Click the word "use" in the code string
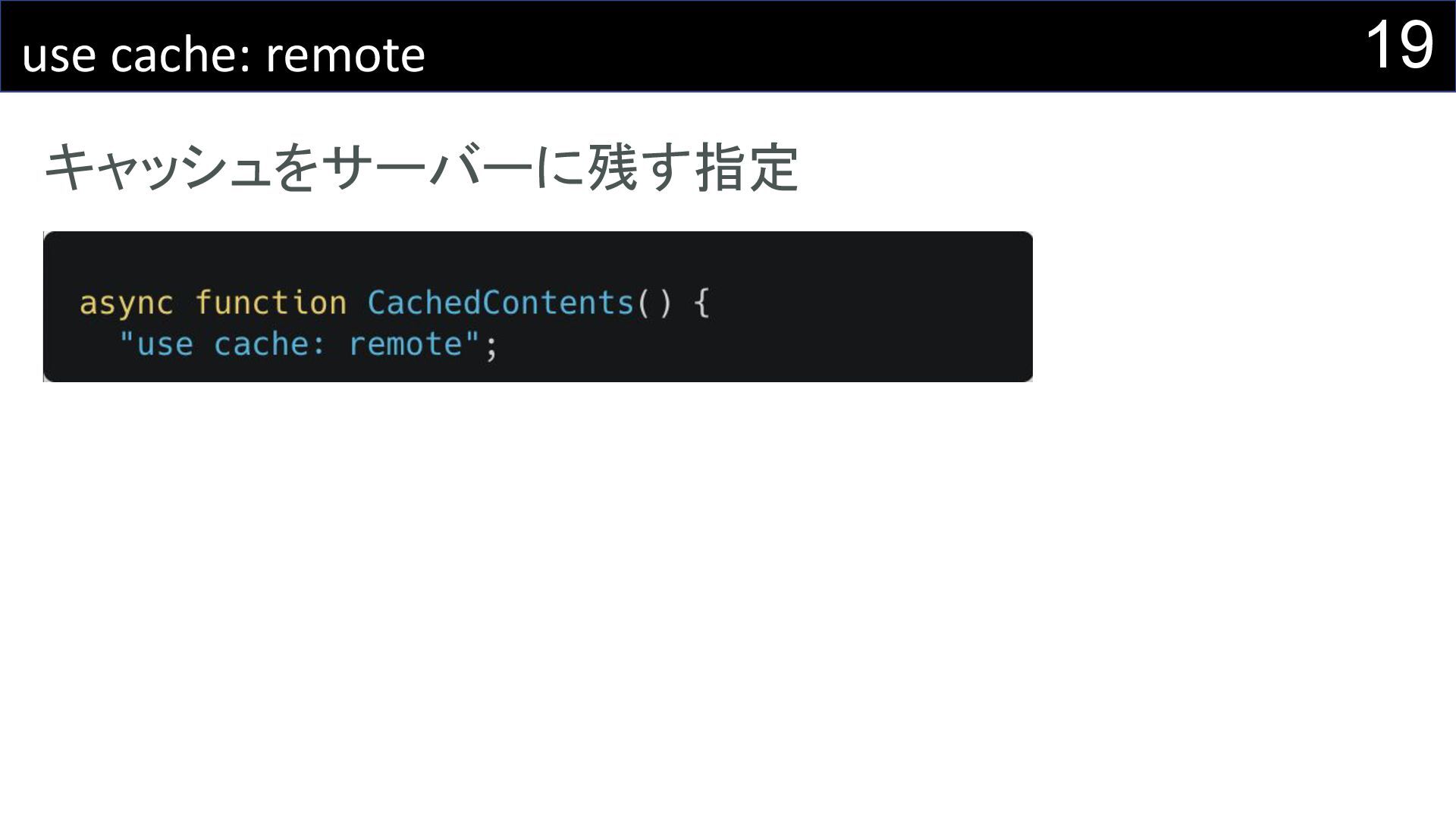 pyautogui.click(x=165, y=344)
